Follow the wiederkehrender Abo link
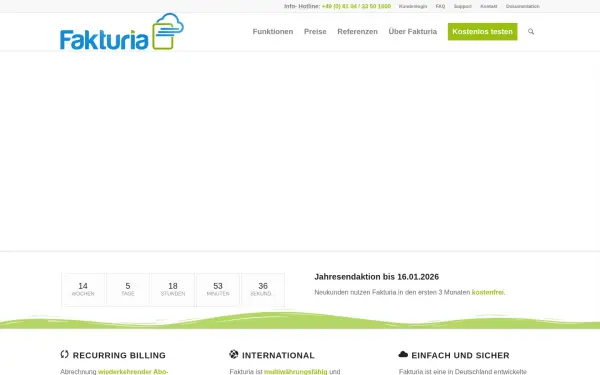 (x=133, y=372)
